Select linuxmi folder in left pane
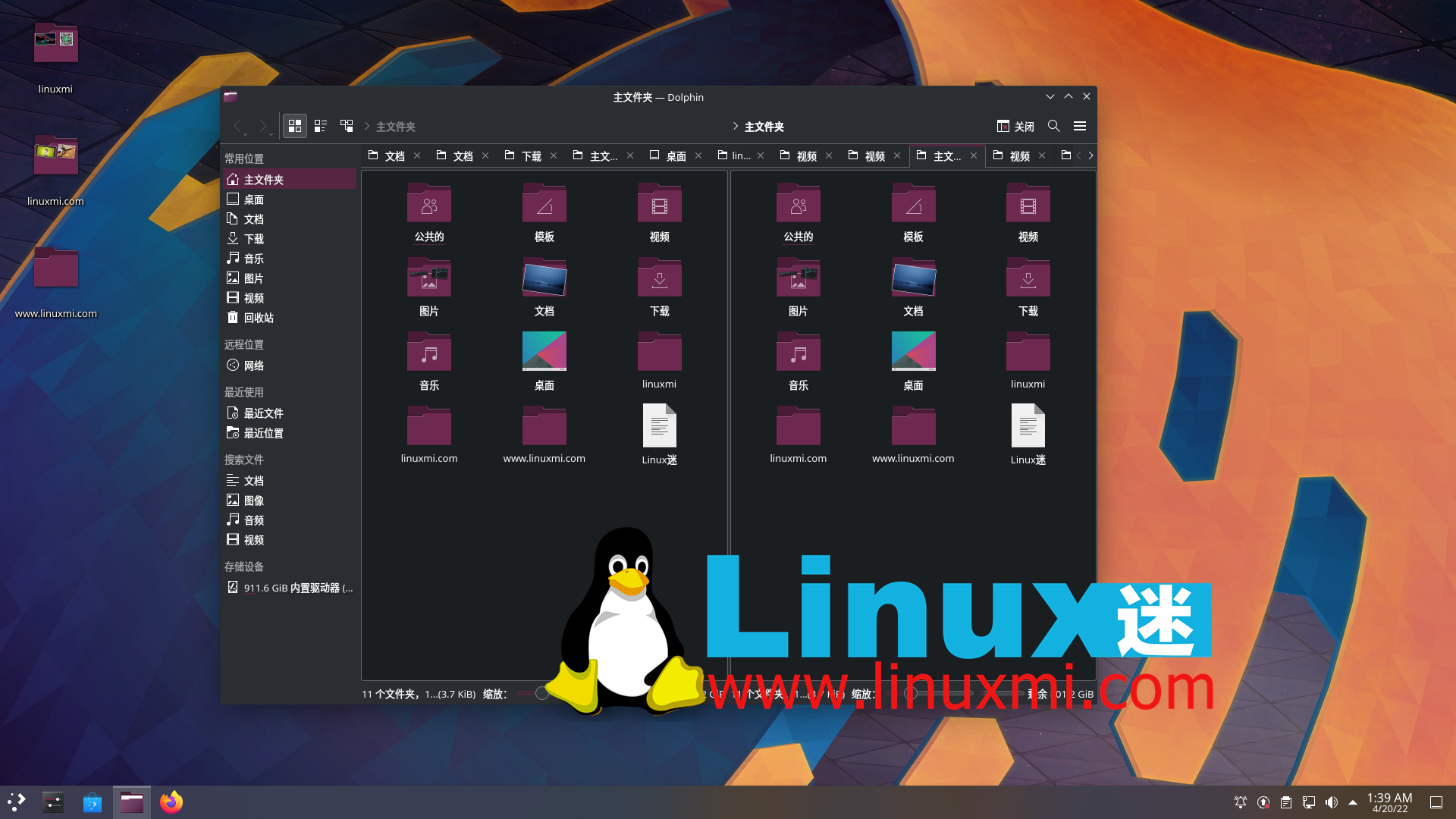This screenshot has width=1456, height=819. coord(660,361)
